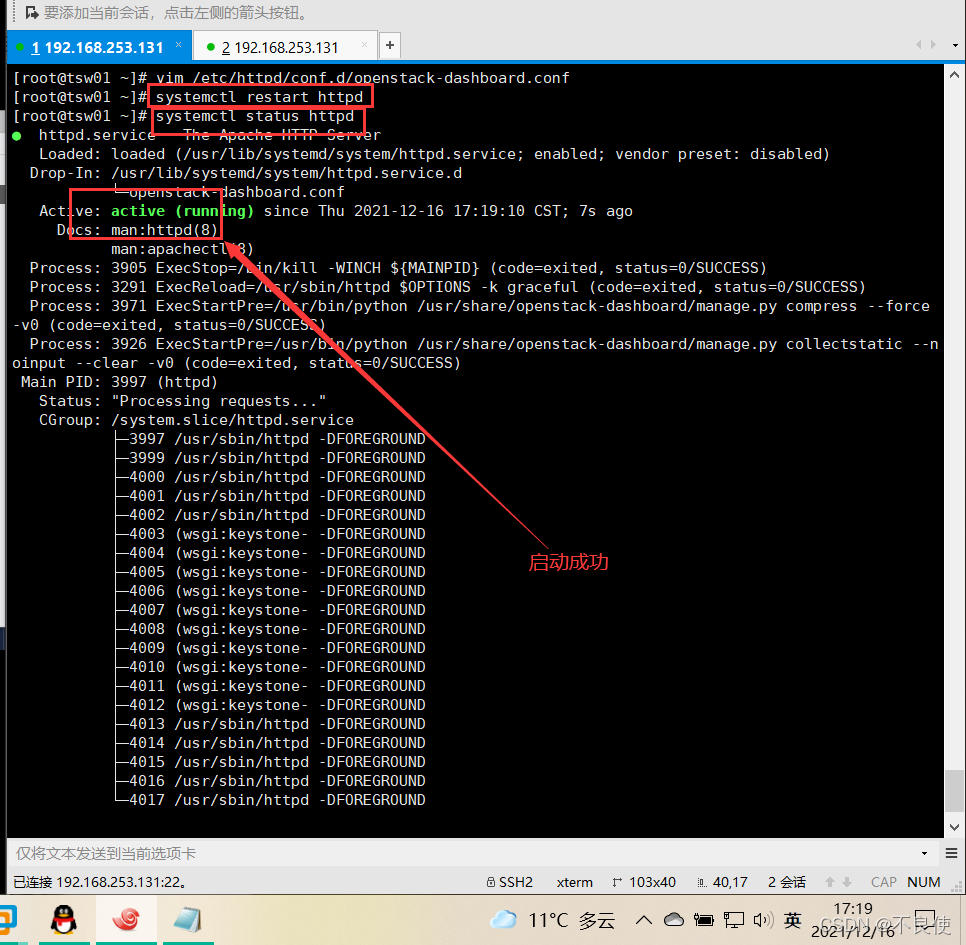966x945 pixels.
Task: Close session tab 2
Action: [364, 45]
